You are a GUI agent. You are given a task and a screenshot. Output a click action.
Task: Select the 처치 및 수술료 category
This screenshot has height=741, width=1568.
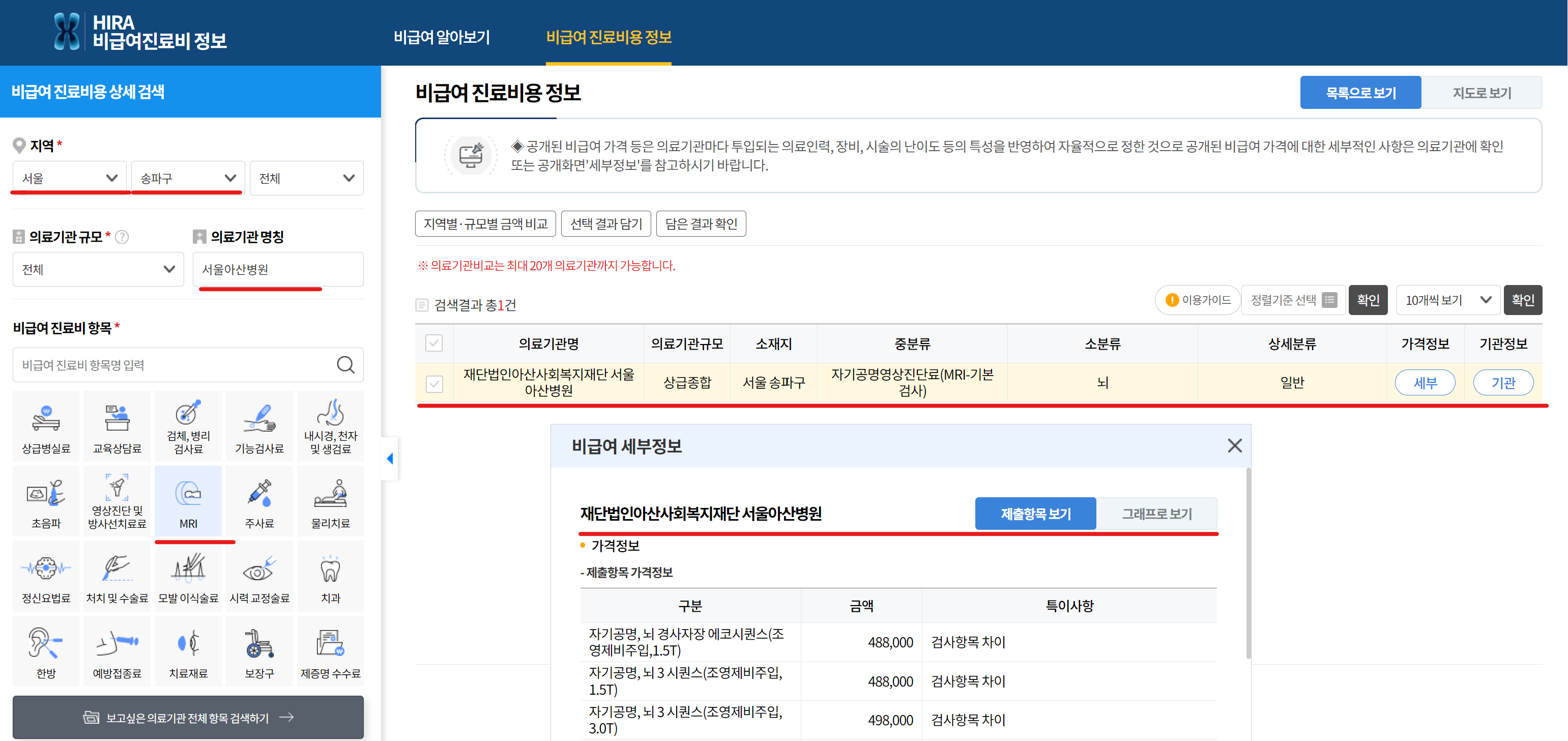tap(117, 576)
